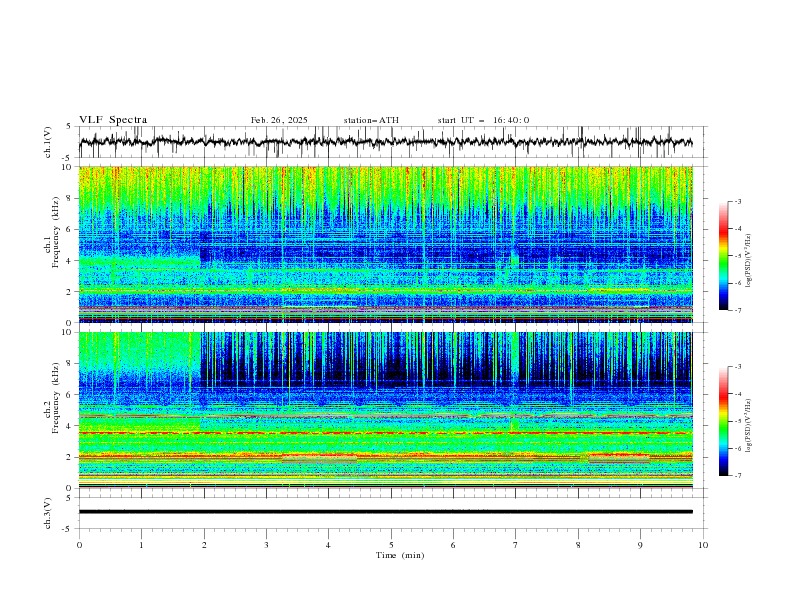Click the ch.2 PSD color scale bar
This screenshot has width=792, height=612.
tap(724, 421)
